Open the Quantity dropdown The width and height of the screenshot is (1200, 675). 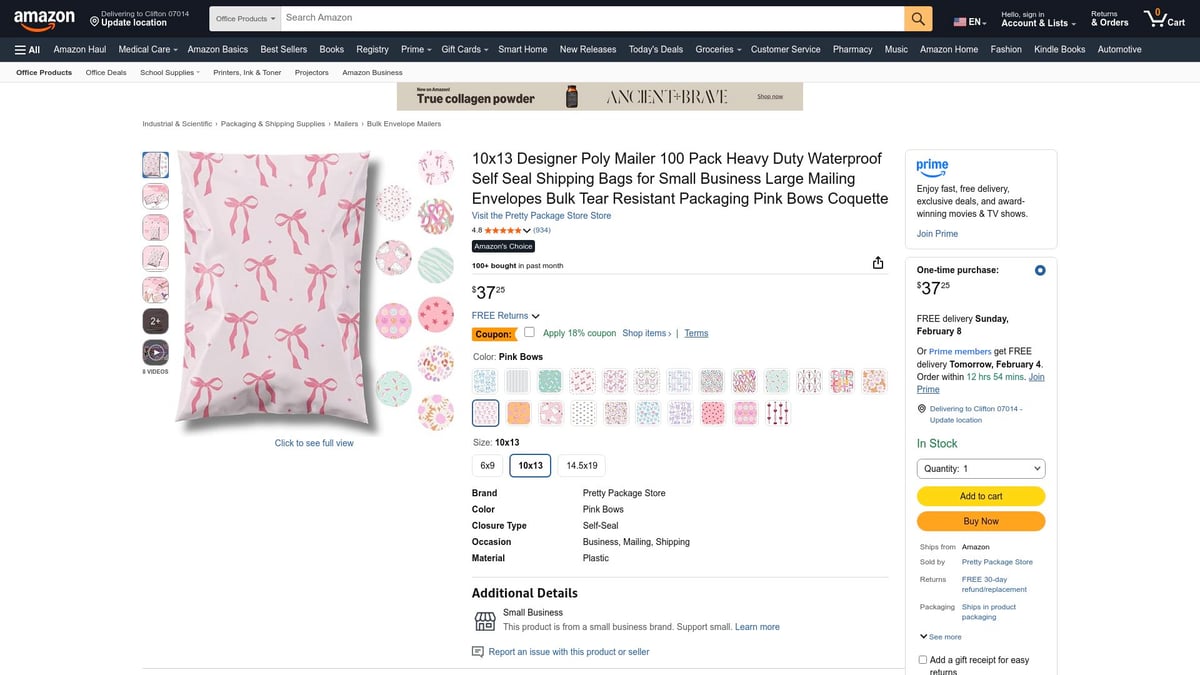point(980,468)
